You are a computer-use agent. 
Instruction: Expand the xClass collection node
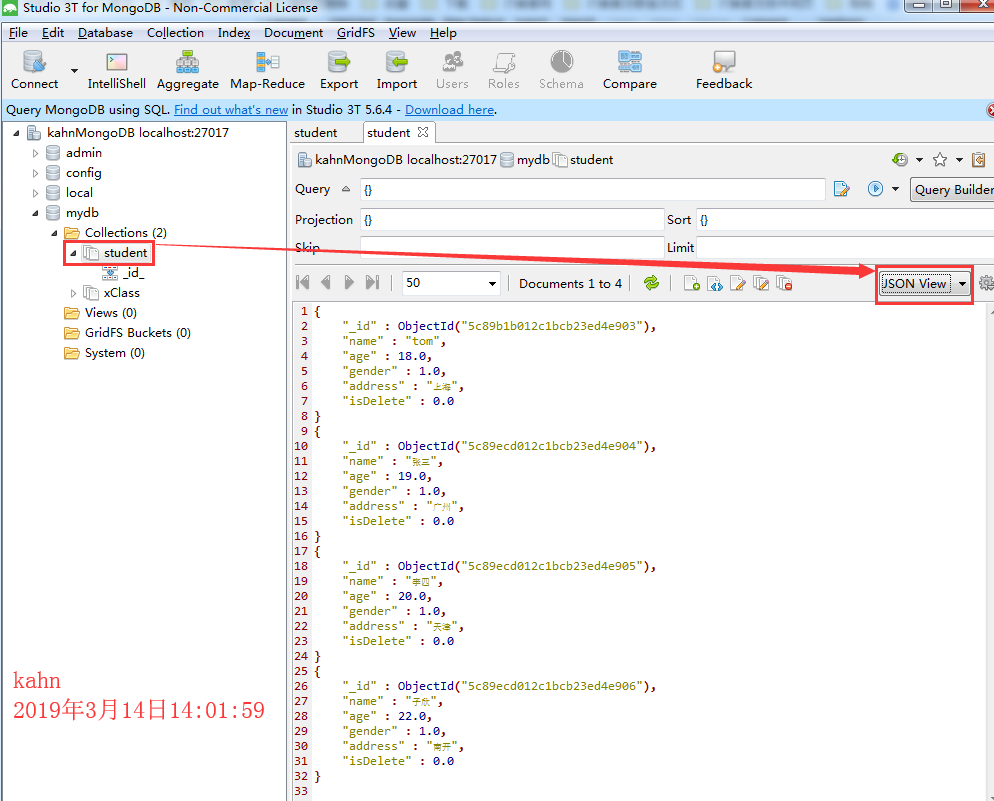pos(74,293)
